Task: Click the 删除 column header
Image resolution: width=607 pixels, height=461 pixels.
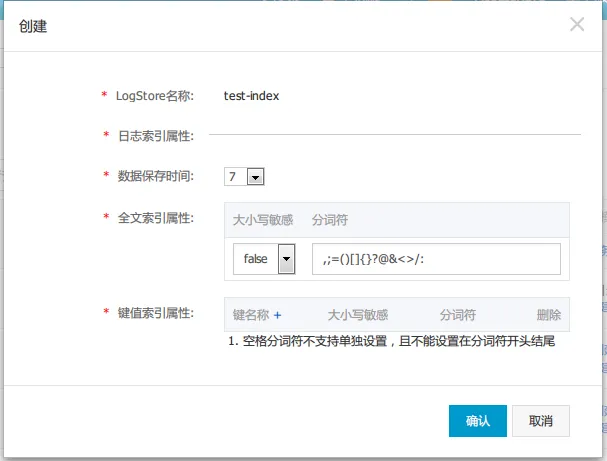Action: [x=549, y=315]
